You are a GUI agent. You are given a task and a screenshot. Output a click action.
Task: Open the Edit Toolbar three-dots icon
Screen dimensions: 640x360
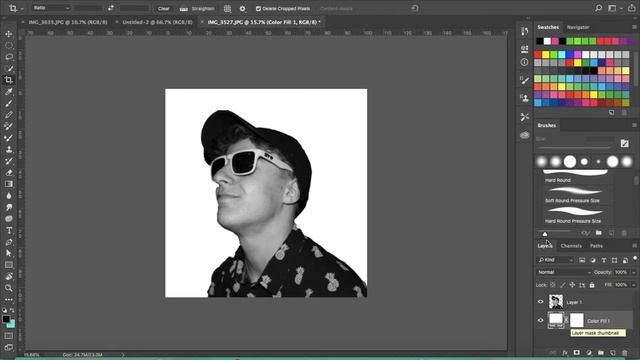(x=9, y=299)
